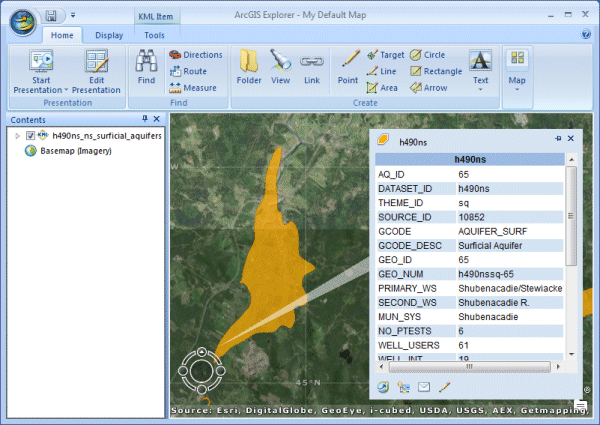Open the Map dropdown arrow

click(517, 90)
